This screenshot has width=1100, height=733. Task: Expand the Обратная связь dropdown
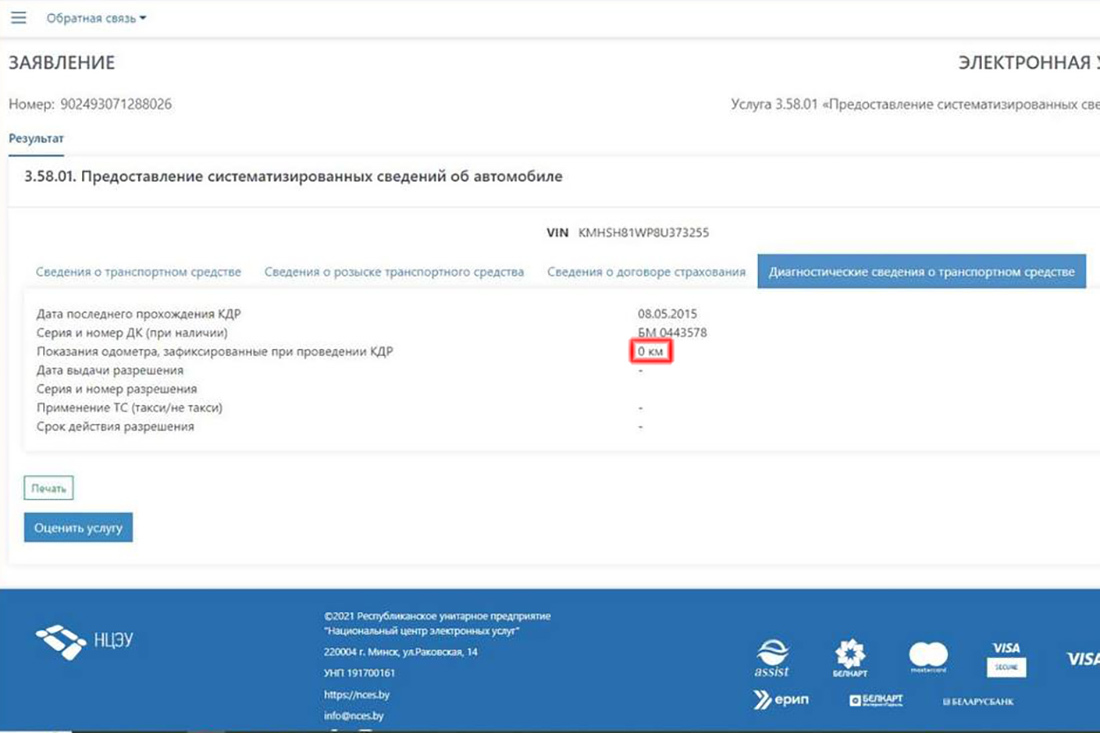pos(96,18)
